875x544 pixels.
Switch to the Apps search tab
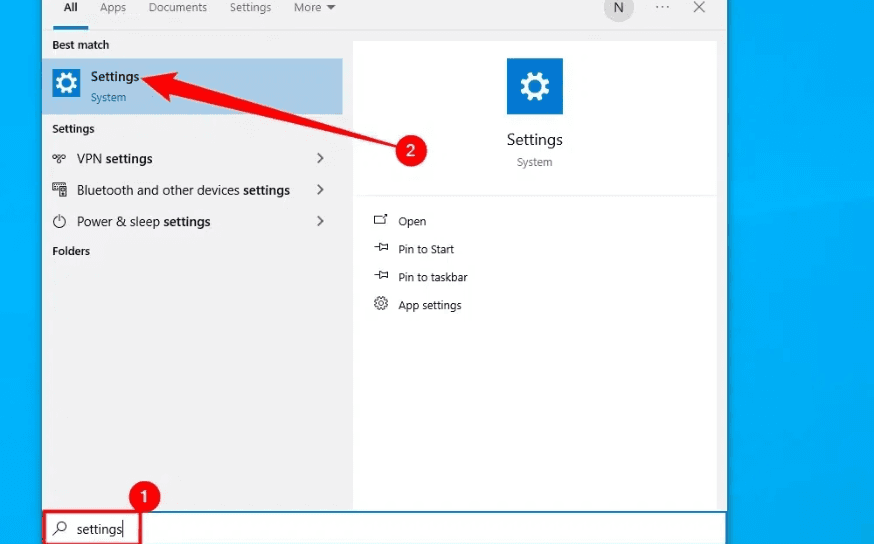pos(113,8)
